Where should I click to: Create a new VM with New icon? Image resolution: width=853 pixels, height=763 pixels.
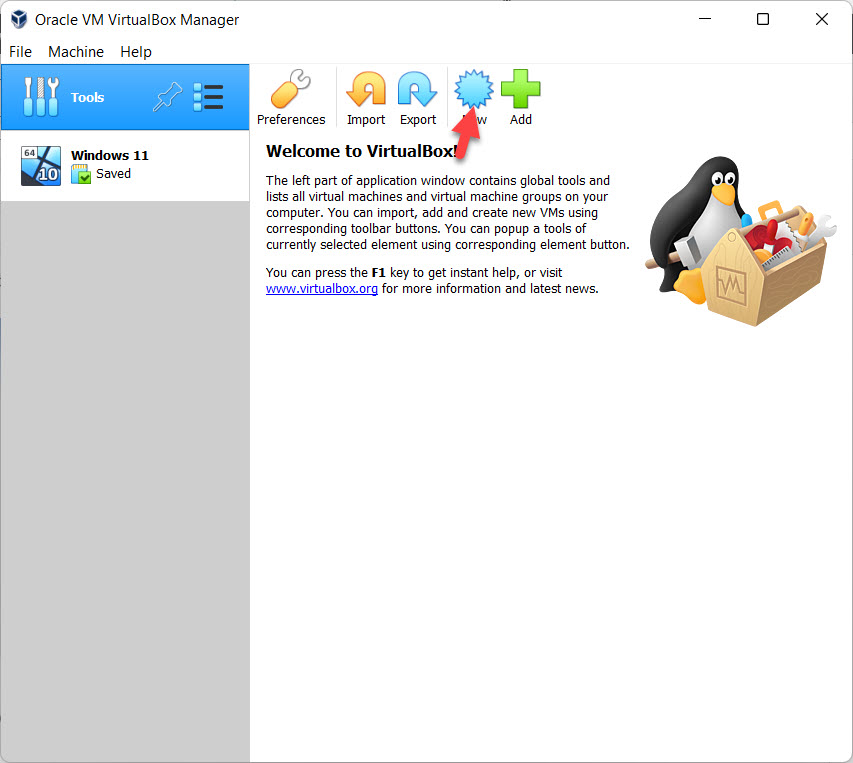pos(473,89)
